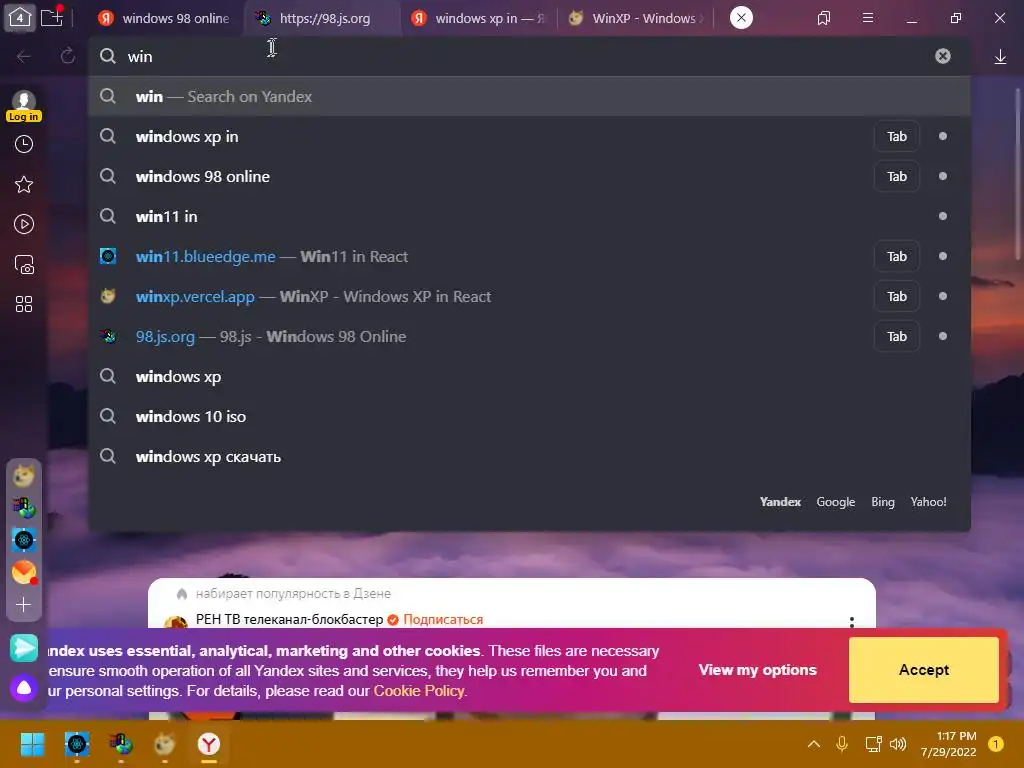Choose the 'windows xp in' suggestion
Image resolution: width=1024 pixels, height=768 pixels.
[530, 136]
